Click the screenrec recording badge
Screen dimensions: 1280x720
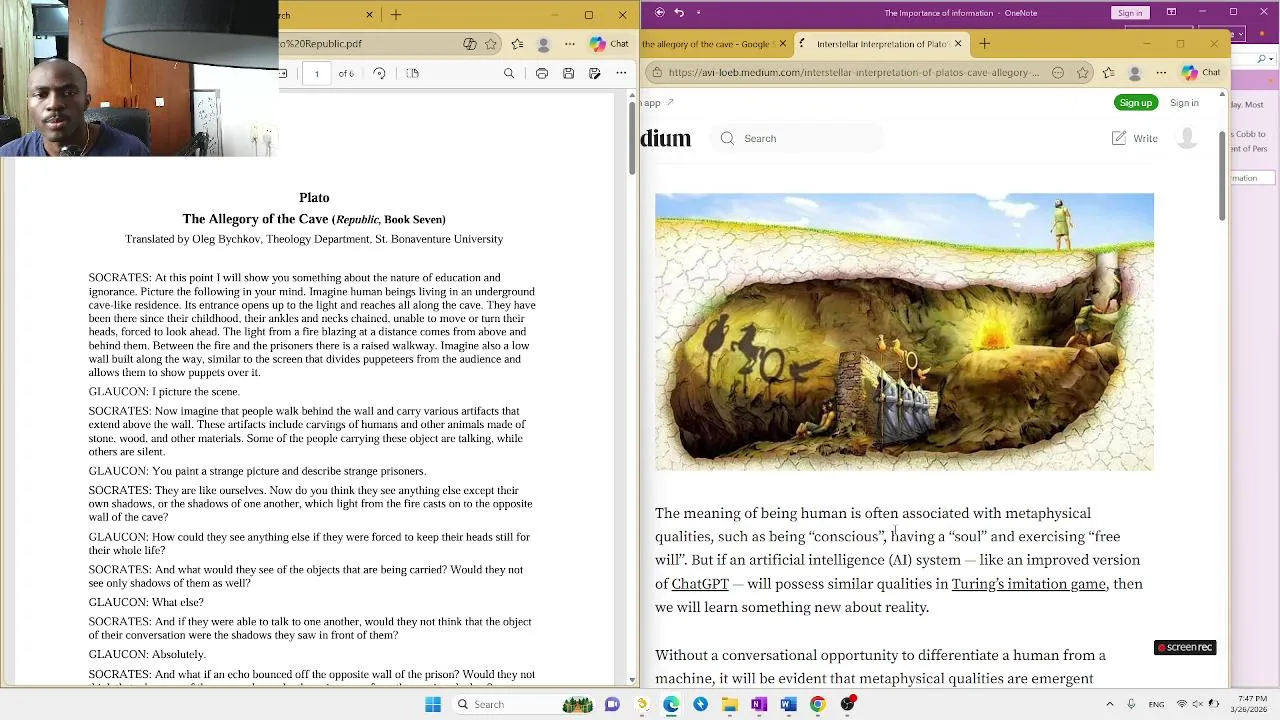pyautogui.click(x=1185, y=647)
